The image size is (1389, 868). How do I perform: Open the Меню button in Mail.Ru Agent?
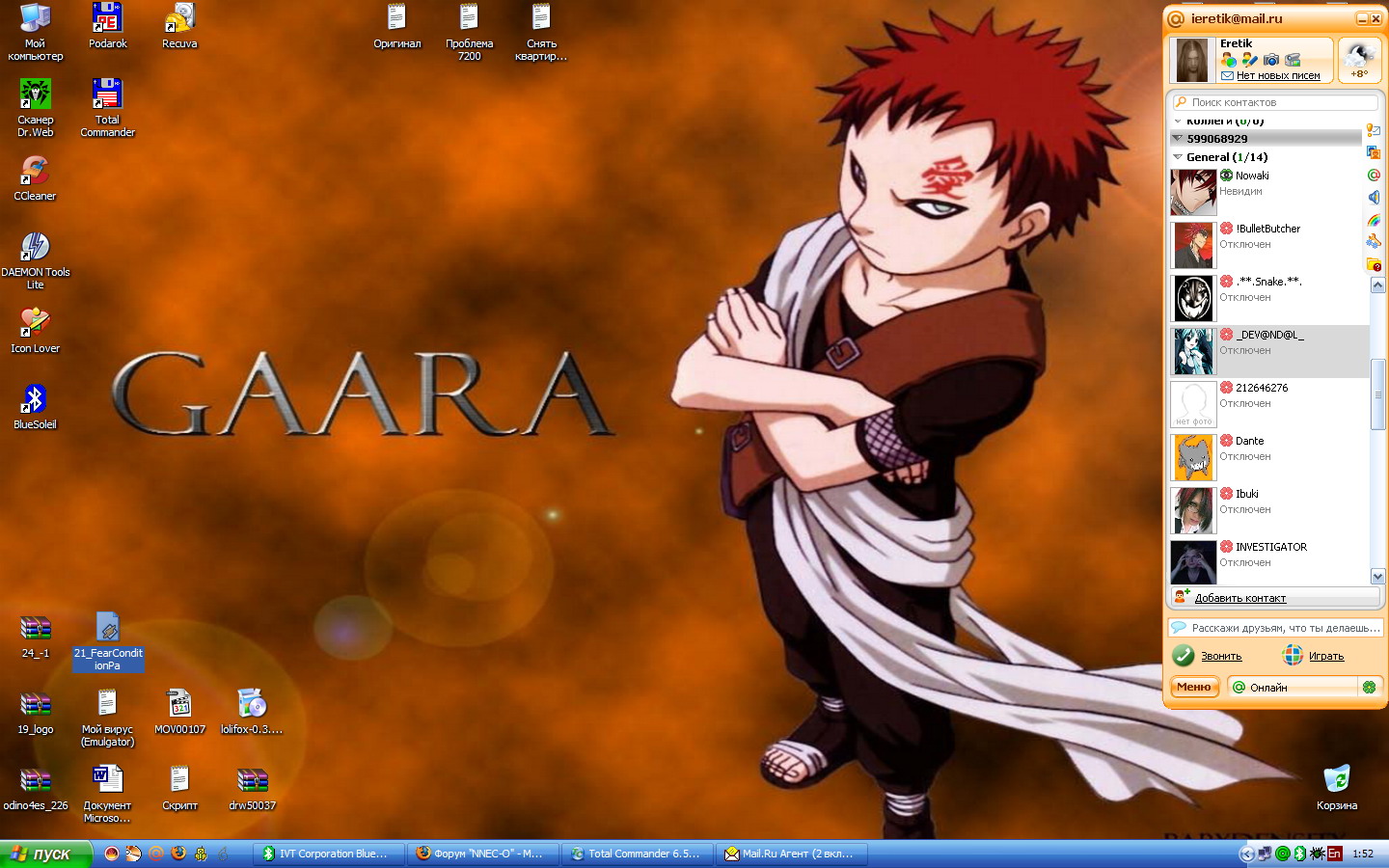click(x=1194, y=688)
